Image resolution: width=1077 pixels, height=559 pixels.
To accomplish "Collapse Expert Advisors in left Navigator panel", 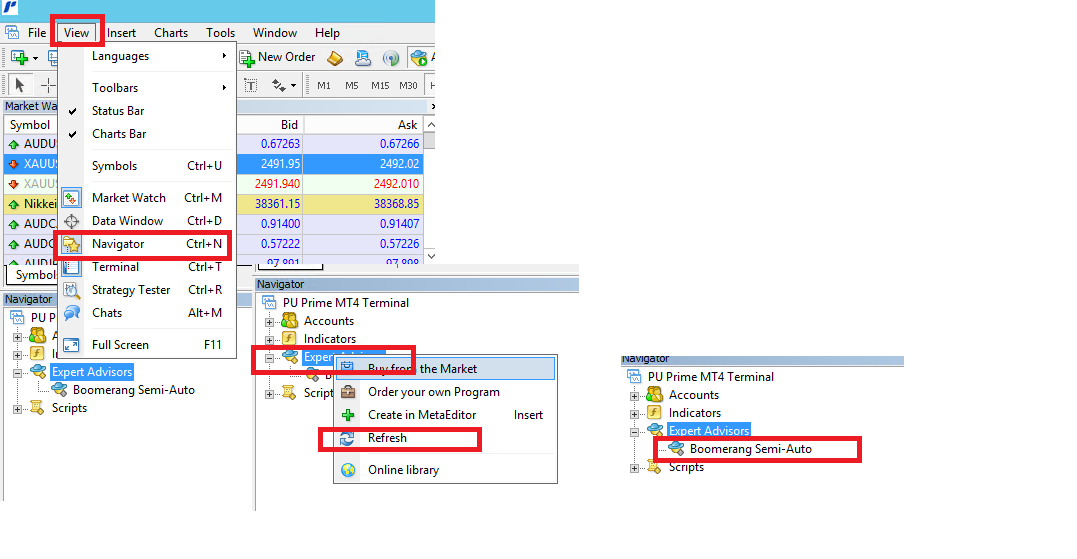I will click(17, 373).
